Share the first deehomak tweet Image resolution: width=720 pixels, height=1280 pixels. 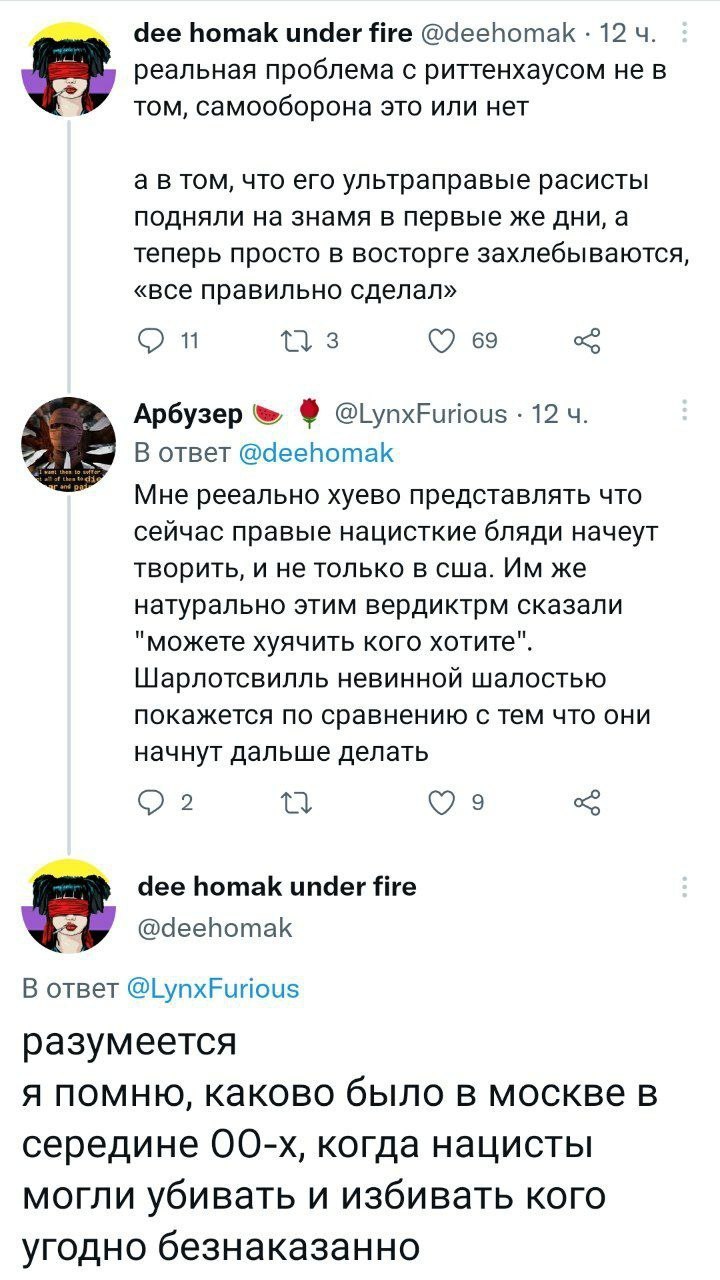[x=587, y=343]
